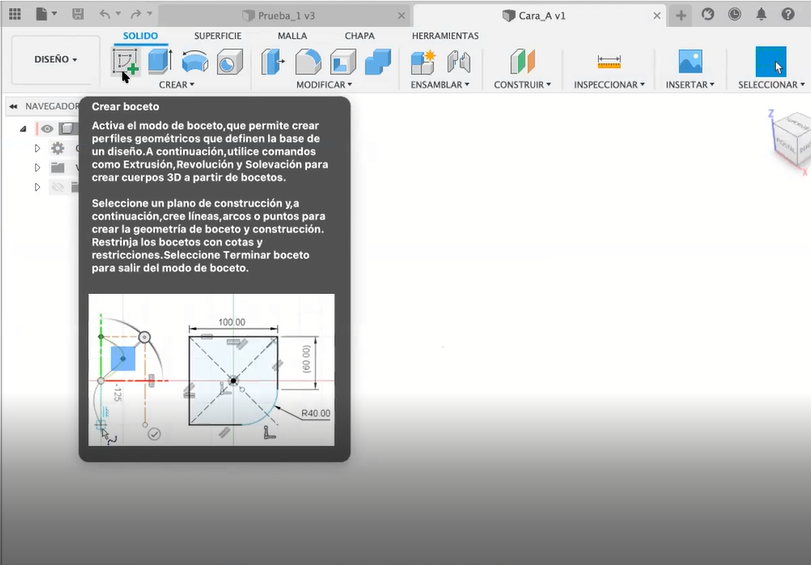Collapse the NAVEGADOR panel arrows
The image size is (811, 565).
click(x=13, y=107)
